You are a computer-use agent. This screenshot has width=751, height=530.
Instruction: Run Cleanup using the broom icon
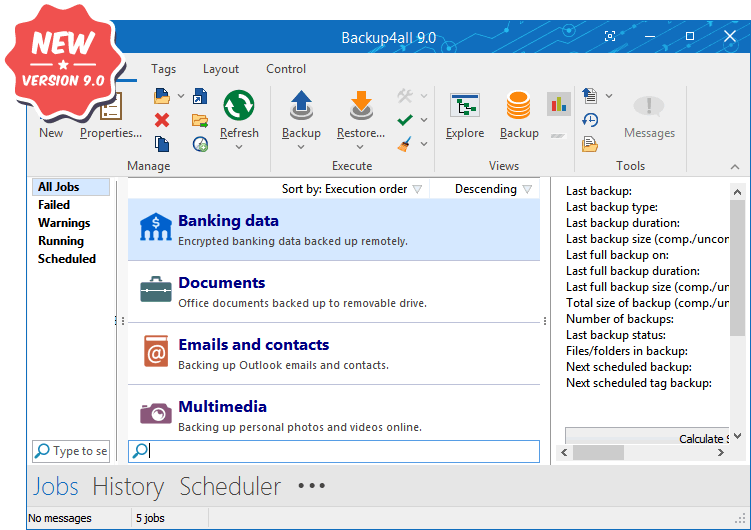[405, 144]
